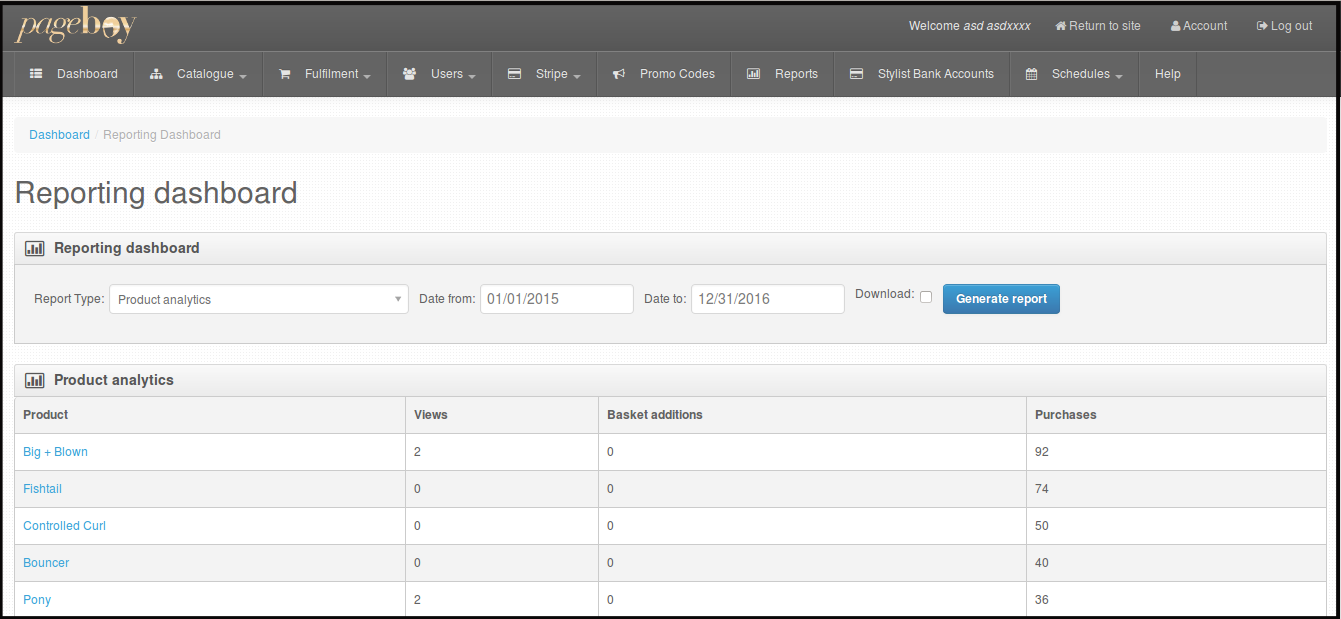Open the Bouncer product link
This screenshot has width=1341, height=619.
46,563
